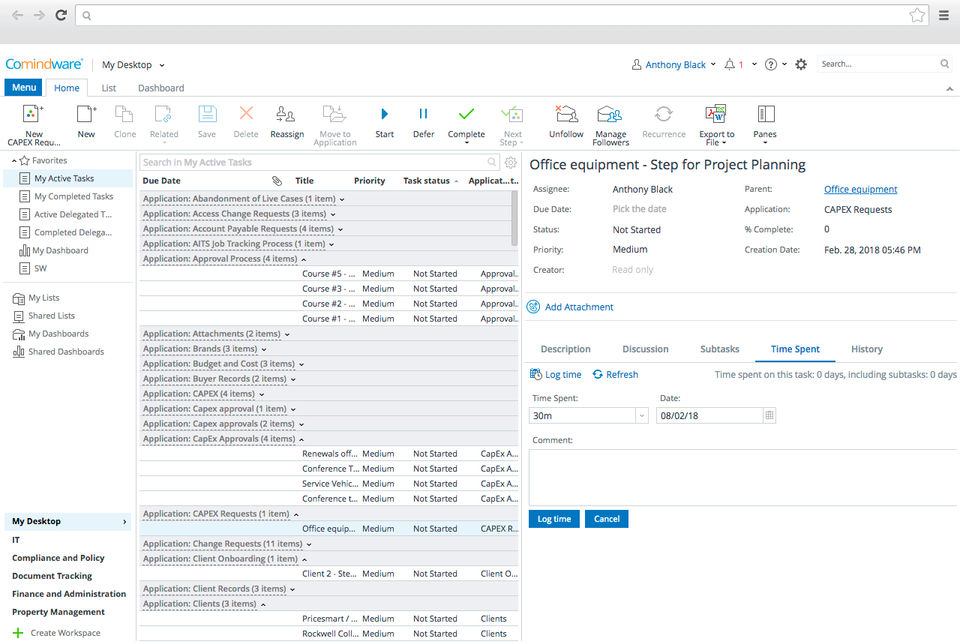Switch to the Discussion tab
960x644 pixels.
(x=645, y=349)
